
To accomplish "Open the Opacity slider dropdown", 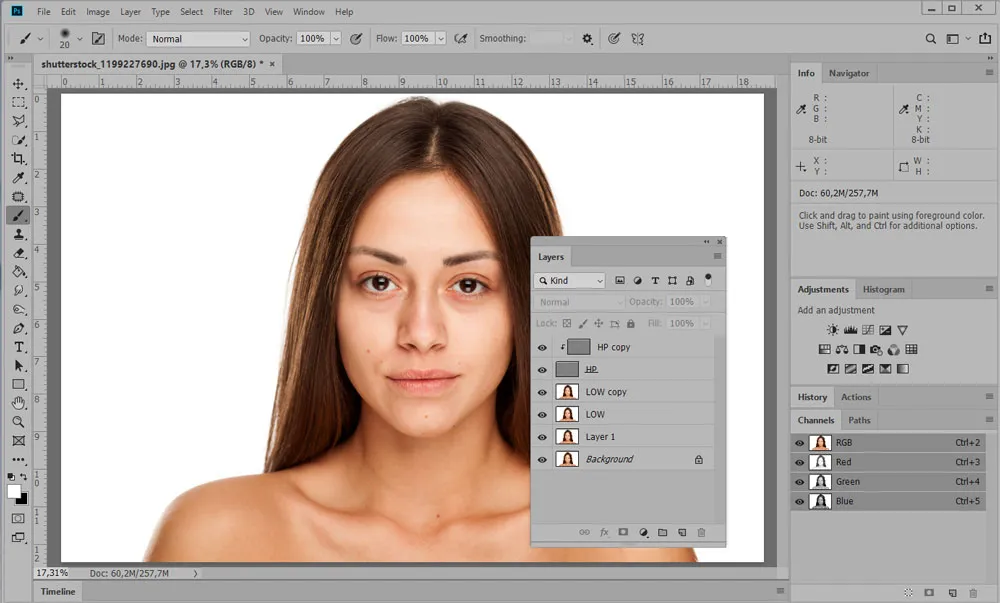I will click(336, 39).
